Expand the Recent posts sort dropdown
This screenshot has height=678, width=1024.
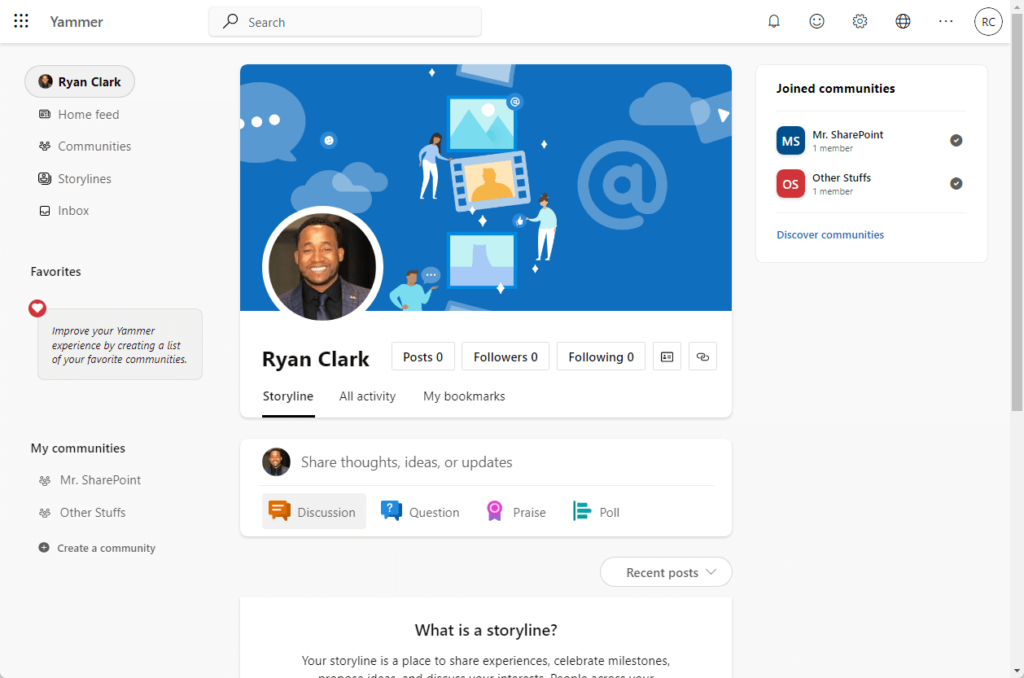[x=666, y=572]
